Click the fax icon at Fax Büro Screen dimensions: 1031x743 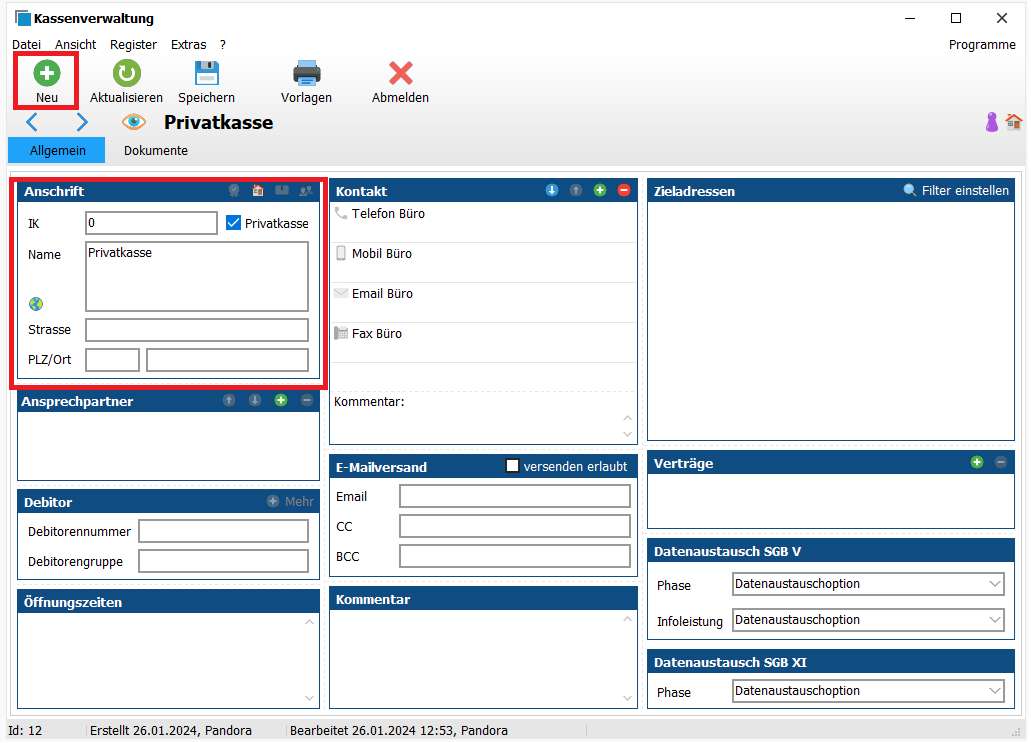coord(341,333)
